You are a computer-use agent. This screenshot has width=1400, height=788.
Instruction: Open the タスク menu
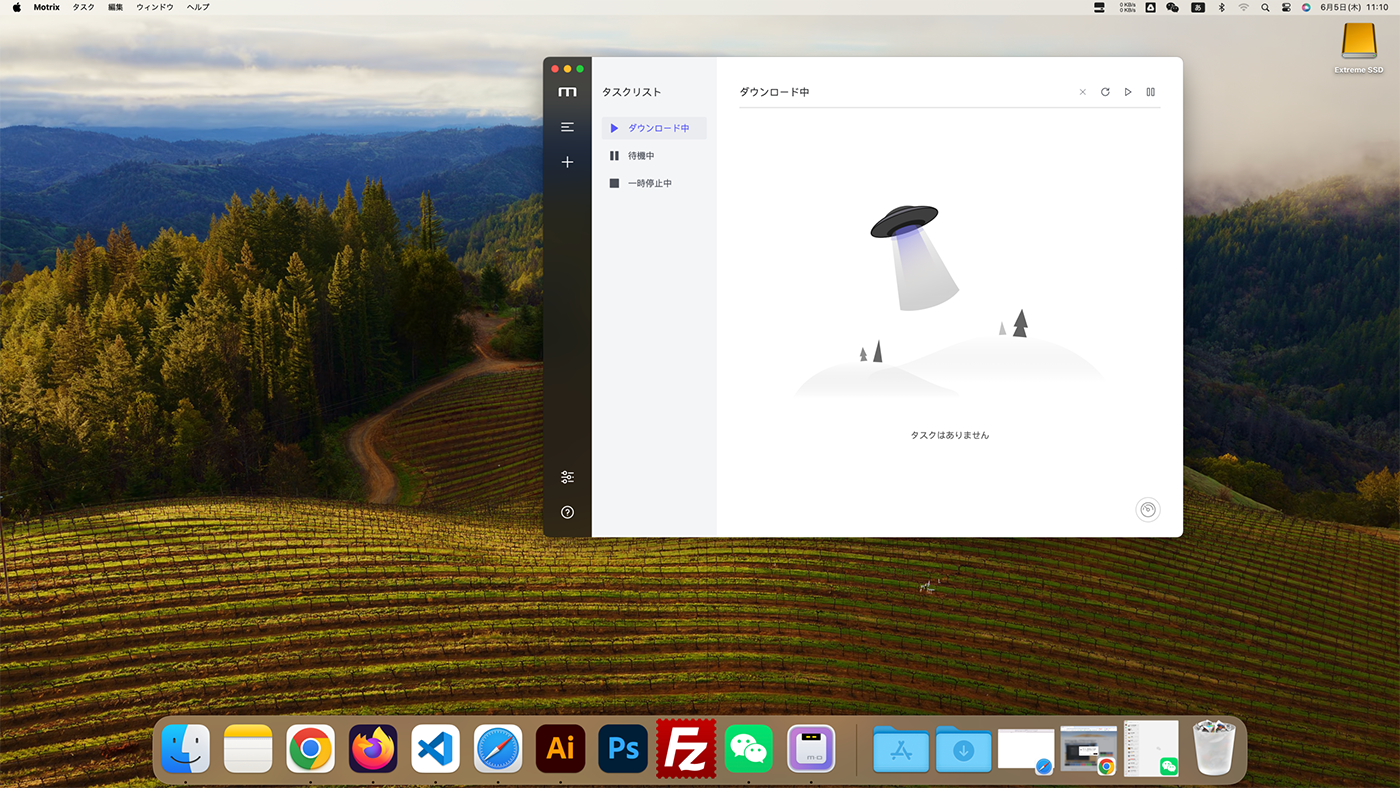(81, 7)
